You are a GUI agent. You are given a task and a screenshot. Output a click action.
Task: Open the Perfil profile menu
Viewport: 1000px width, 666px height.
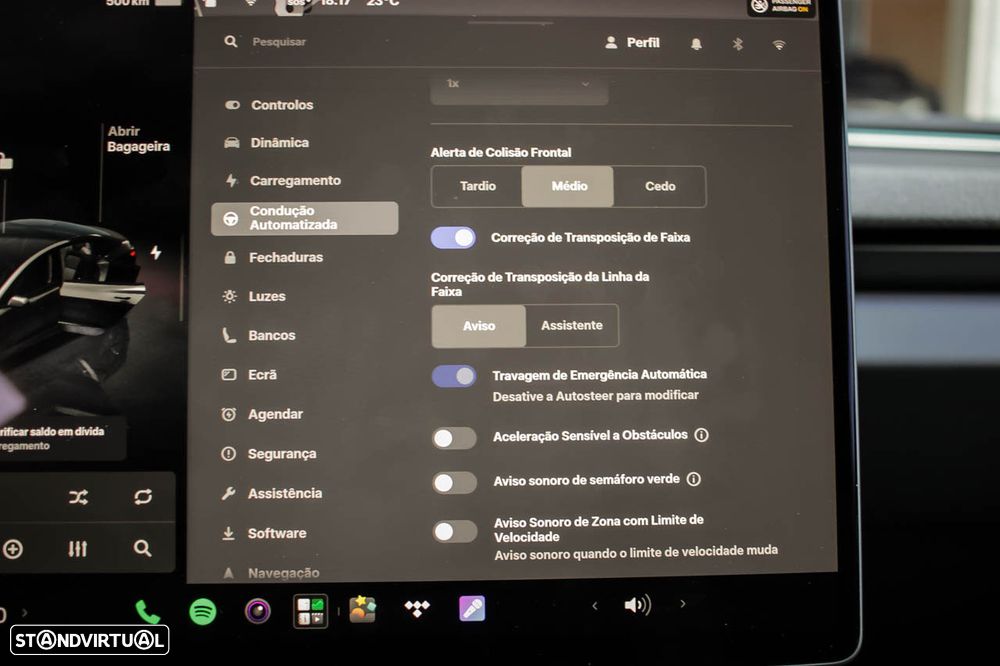pos(632,43)
